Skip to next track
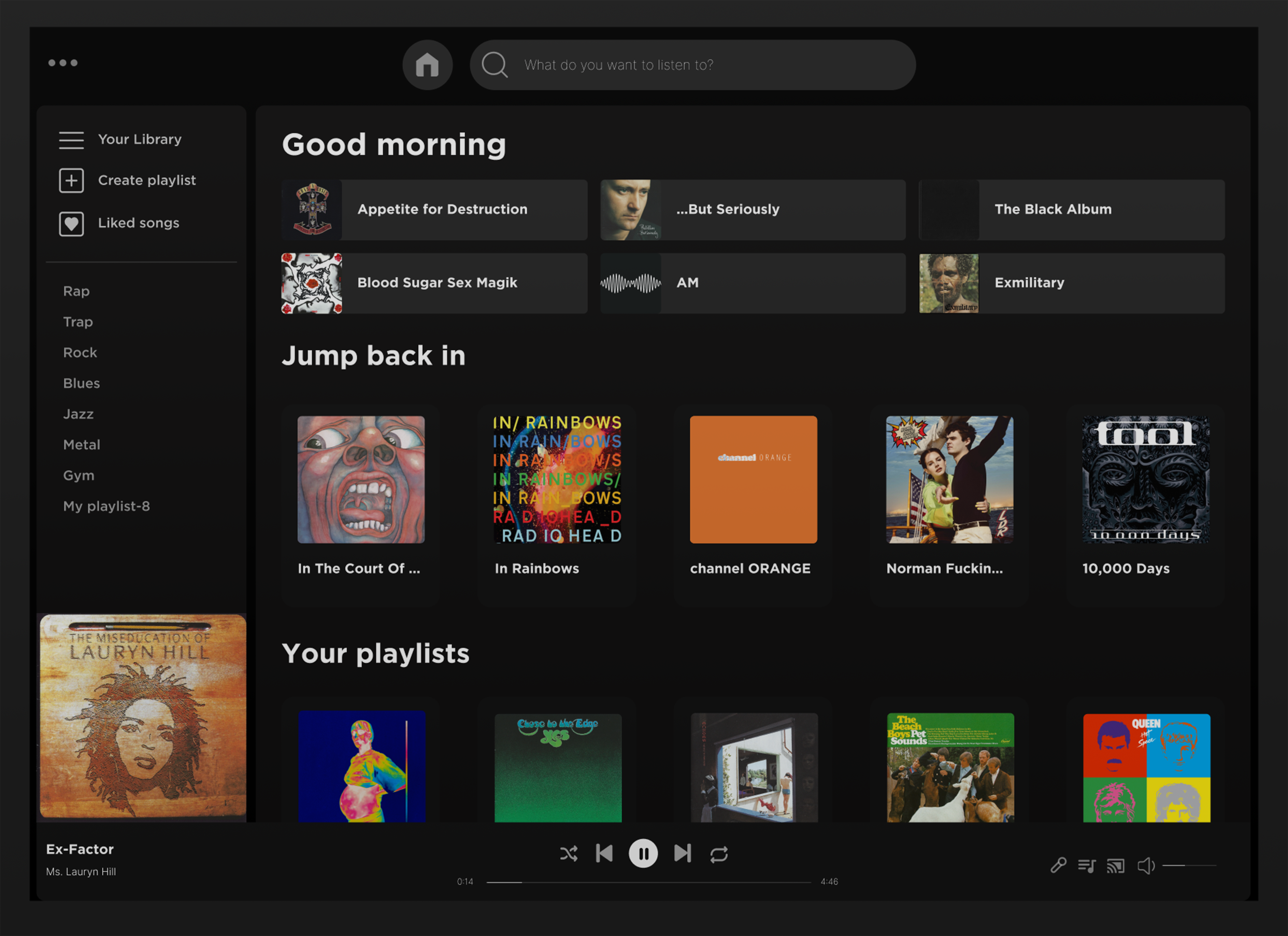This screenshot has width=1288, height=936. (682, 853)
